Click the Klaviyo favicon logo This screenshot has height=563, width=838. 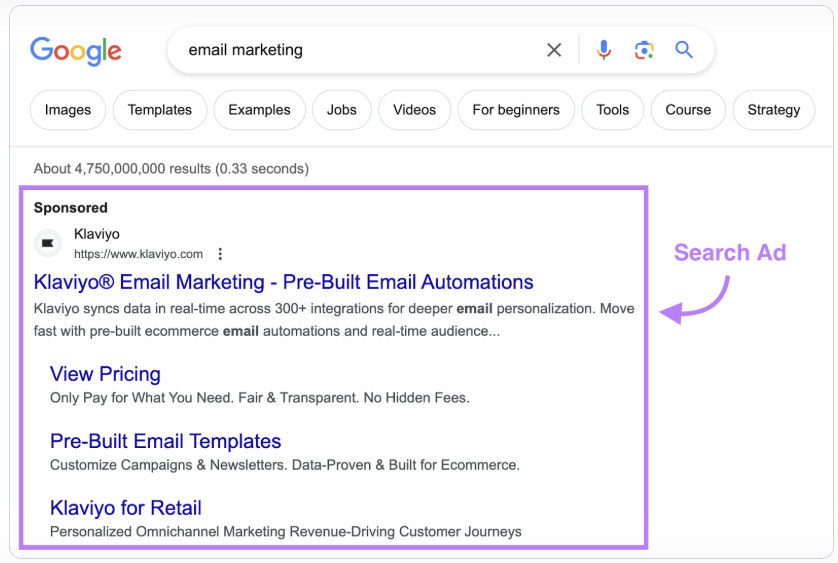[48, 243]
